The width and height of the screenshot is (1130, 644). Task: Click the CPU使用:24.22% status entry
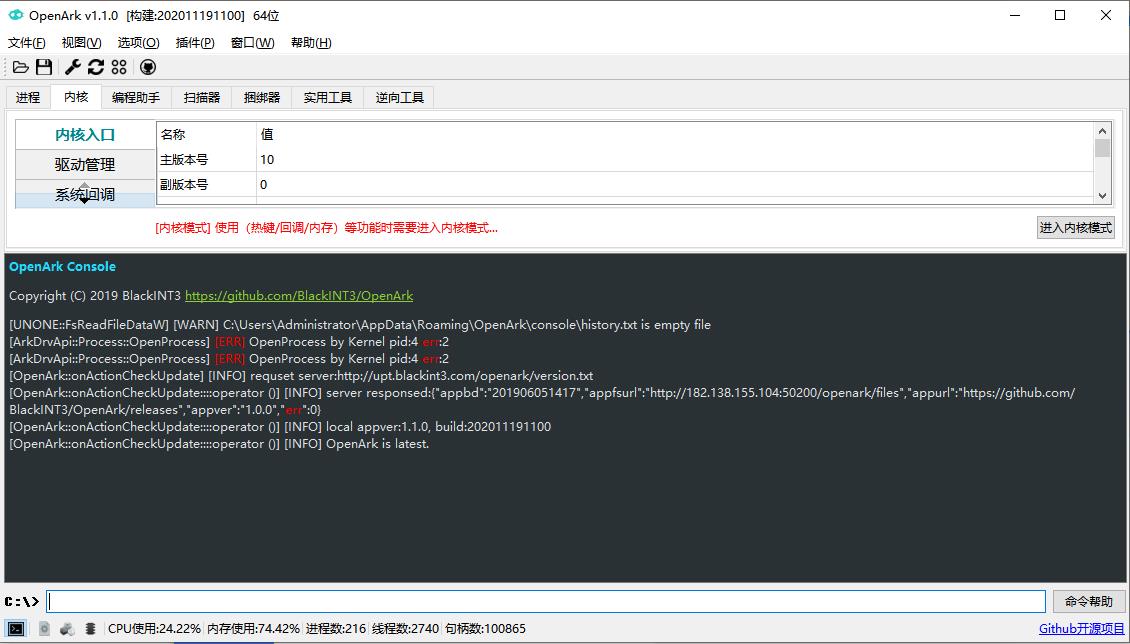pyautogui.click(x=154, y=629)
